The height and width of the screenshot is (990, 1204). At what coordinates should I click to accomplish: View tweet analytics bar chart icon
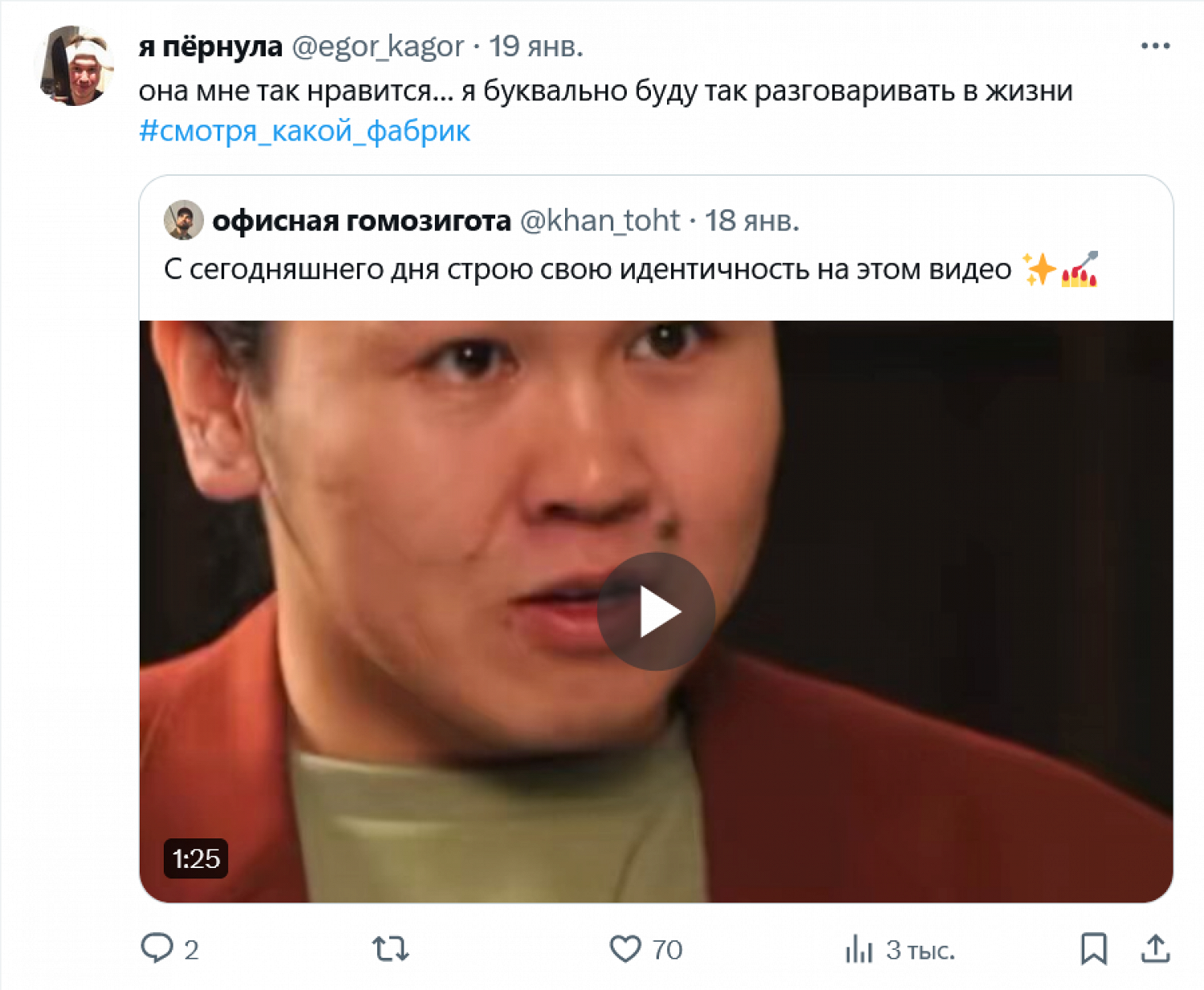pyautogui.click(x=859, y=949)
